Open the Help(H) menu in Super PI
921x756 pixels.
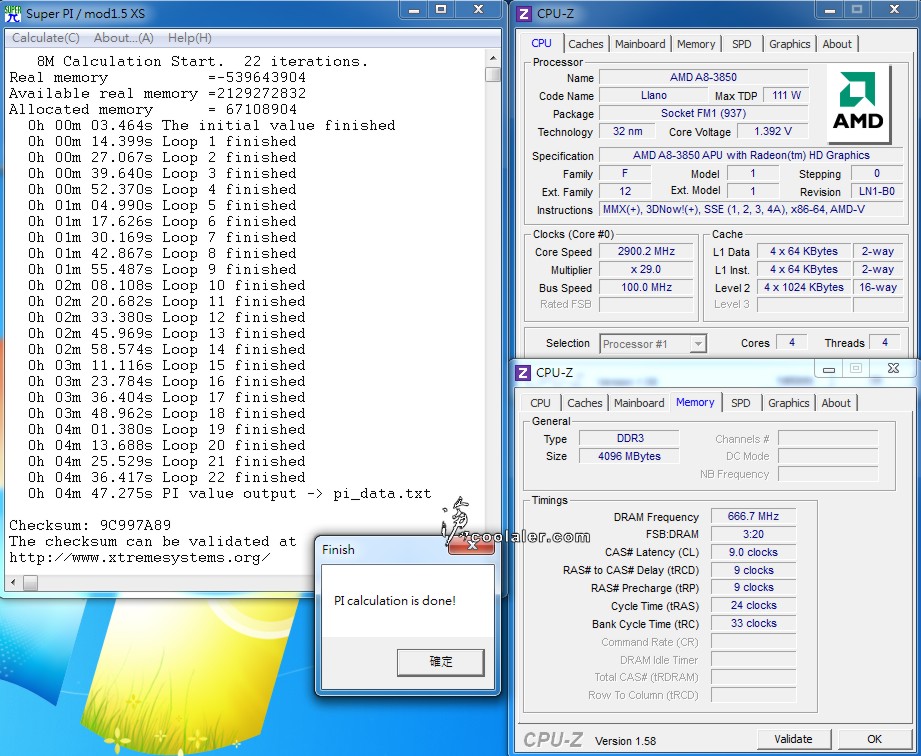point(190,38)
